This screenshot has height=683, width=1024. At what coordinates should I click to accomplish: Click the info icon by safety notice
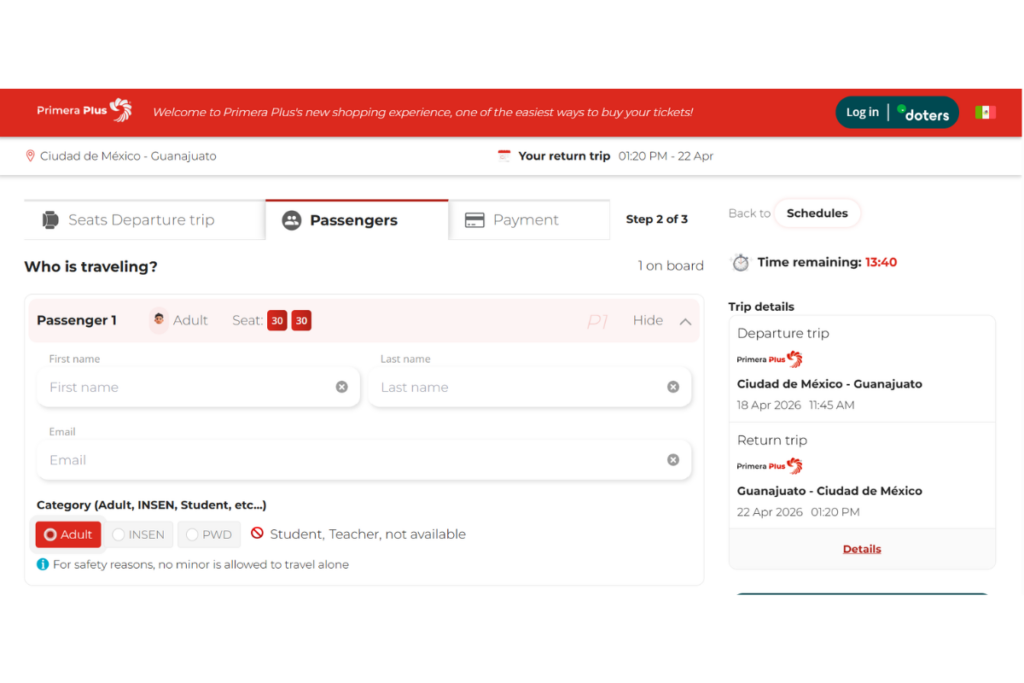(43, 565)
